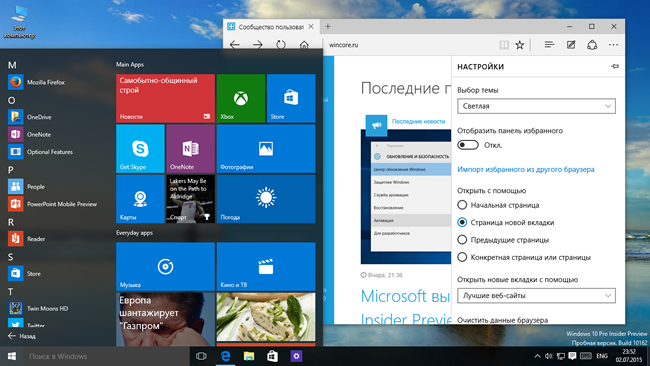Go forward in Edge browser

click(x=257, y=45)
